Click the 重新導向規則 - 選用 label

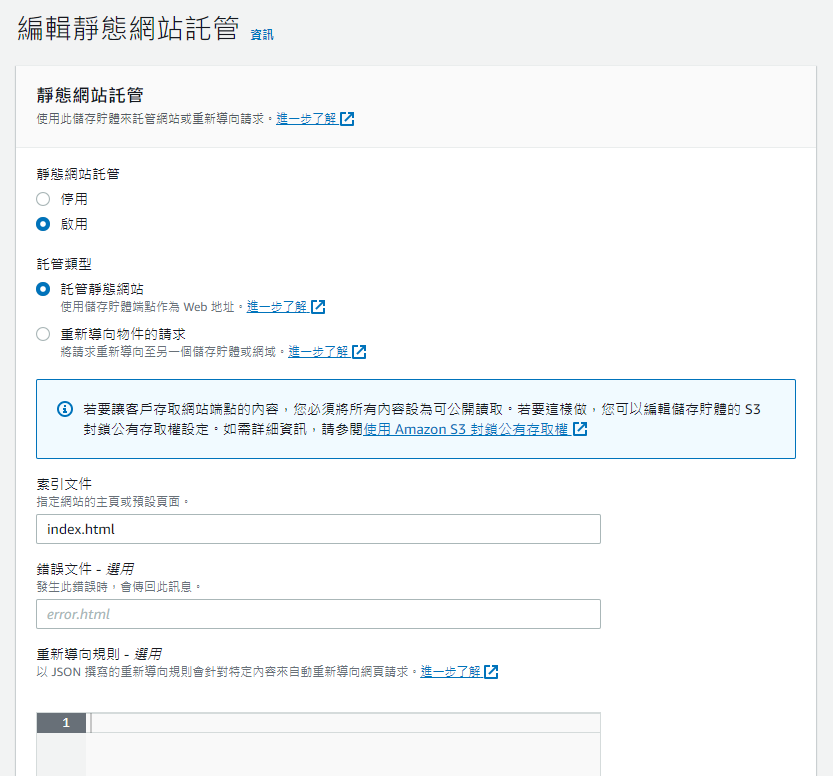click(x=99, y=654)
